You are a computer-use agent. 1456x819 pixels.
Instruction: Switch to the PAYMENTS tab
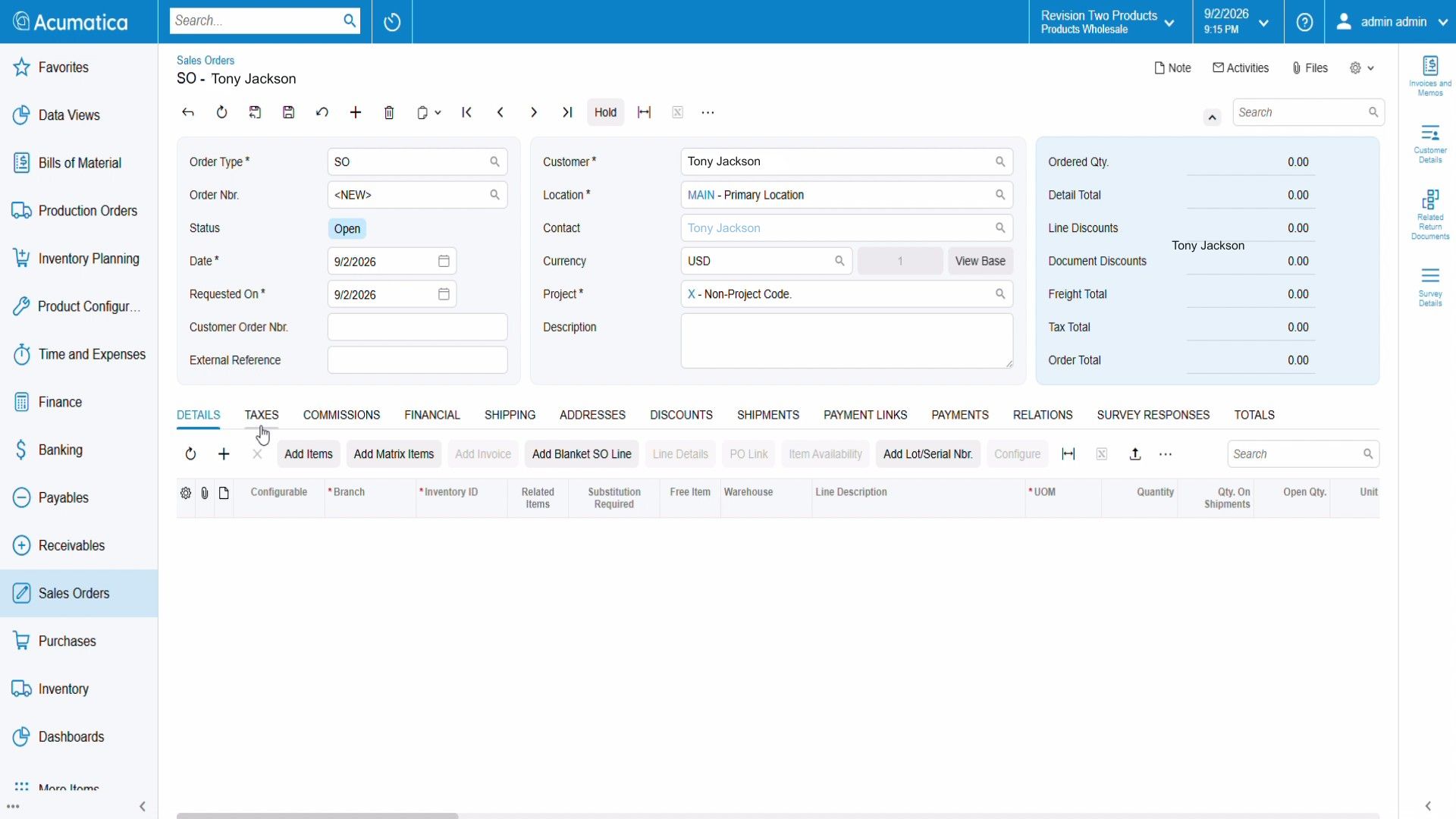coord(960,415)
